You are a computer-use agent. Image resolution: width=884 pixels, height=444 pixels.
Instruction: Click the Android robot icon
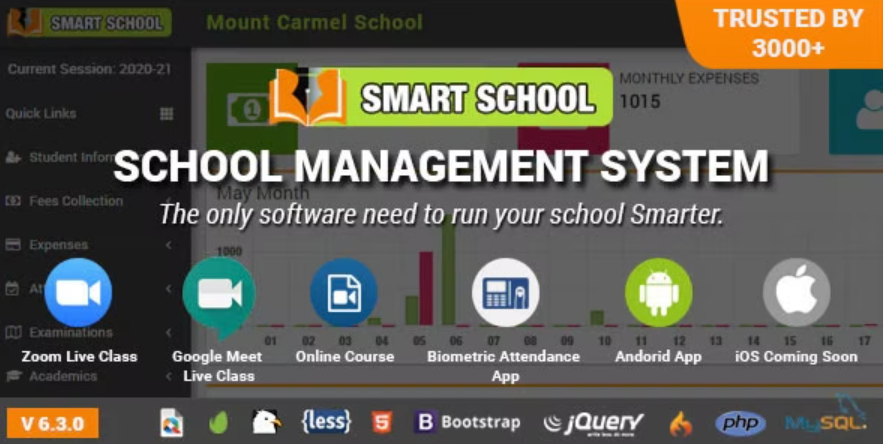click(x=658, y=292)
